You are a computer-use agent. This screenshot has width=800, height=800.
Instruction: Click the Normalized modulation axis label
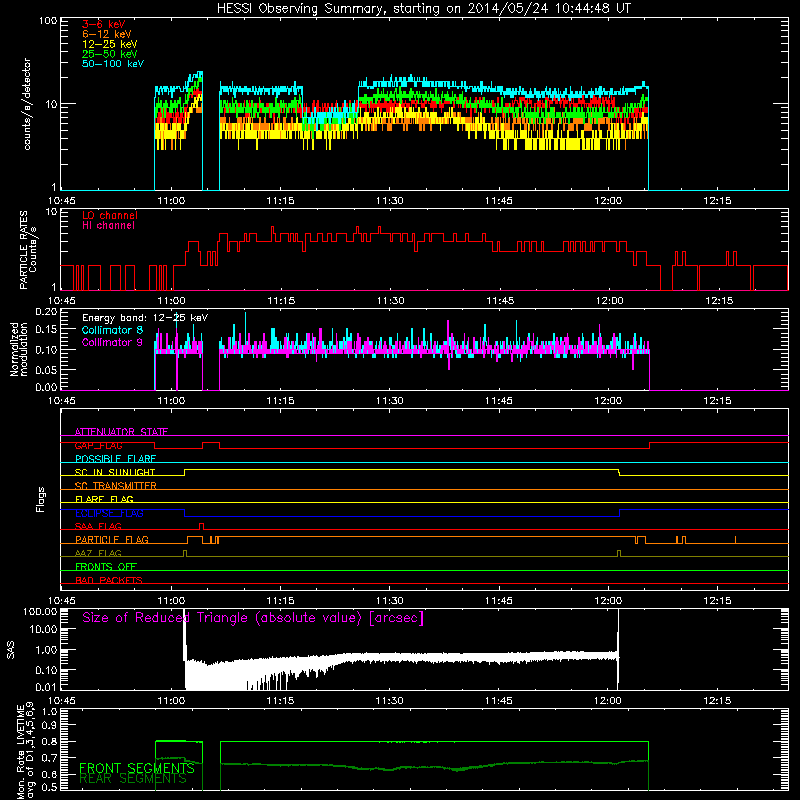pos(19,349)
